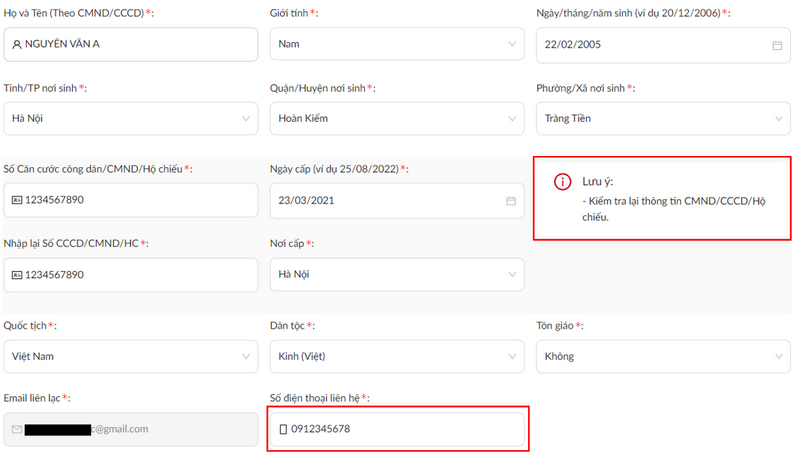Click the person icon in name field
The width and height of the screenshot is (800, 458).
(x=17, y=44)
